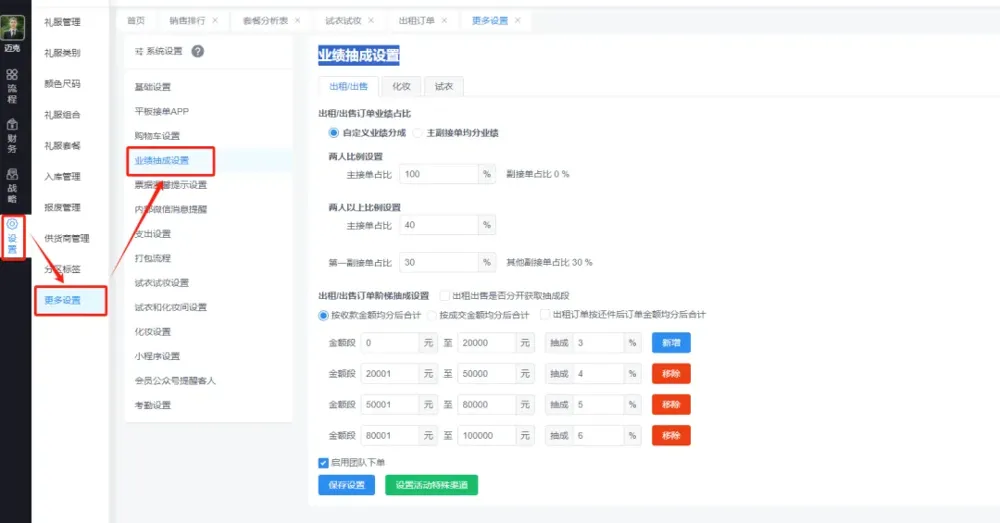Viewport: 1000px width, 523px height.
Task: Open 基础设置 in the system settings list
Action: coord(153,87)
